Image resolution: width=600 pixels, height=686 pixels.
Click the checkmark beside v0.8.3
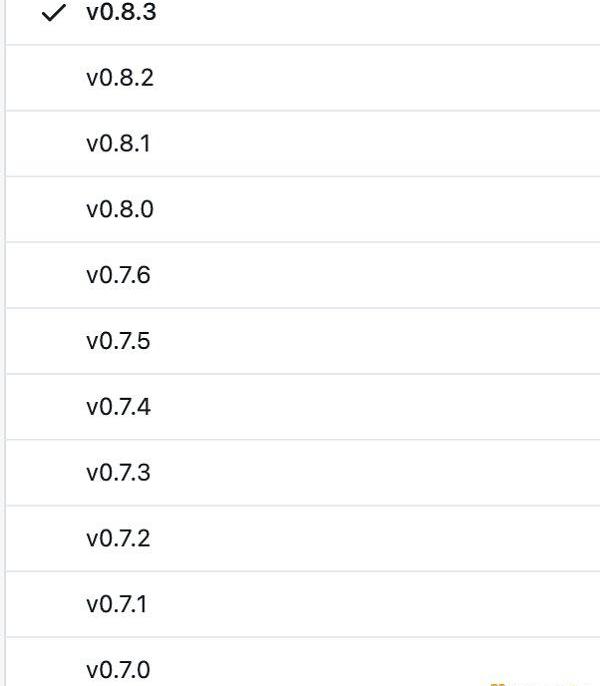point(56,13)
